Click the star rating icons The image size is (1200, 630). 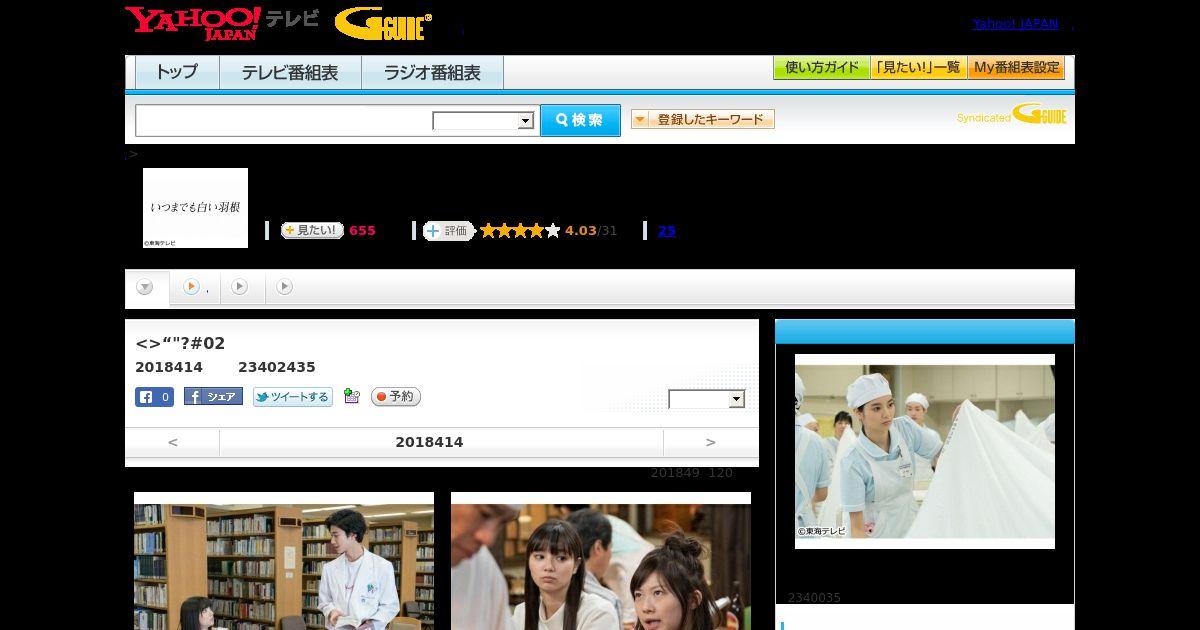520,231
